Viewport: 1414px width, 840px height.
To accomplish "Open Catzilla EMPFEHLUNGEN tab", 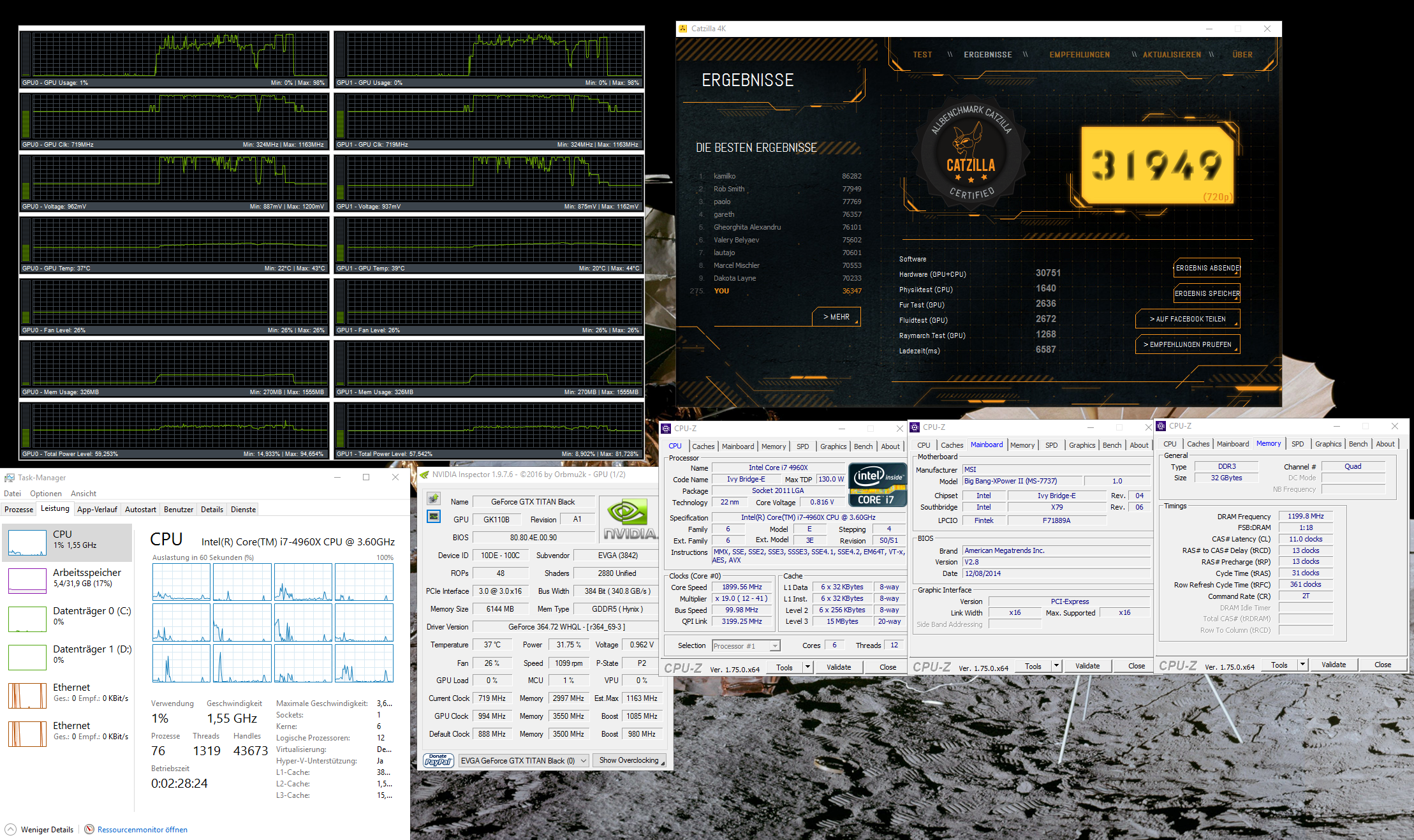I will click(1079, 55).
